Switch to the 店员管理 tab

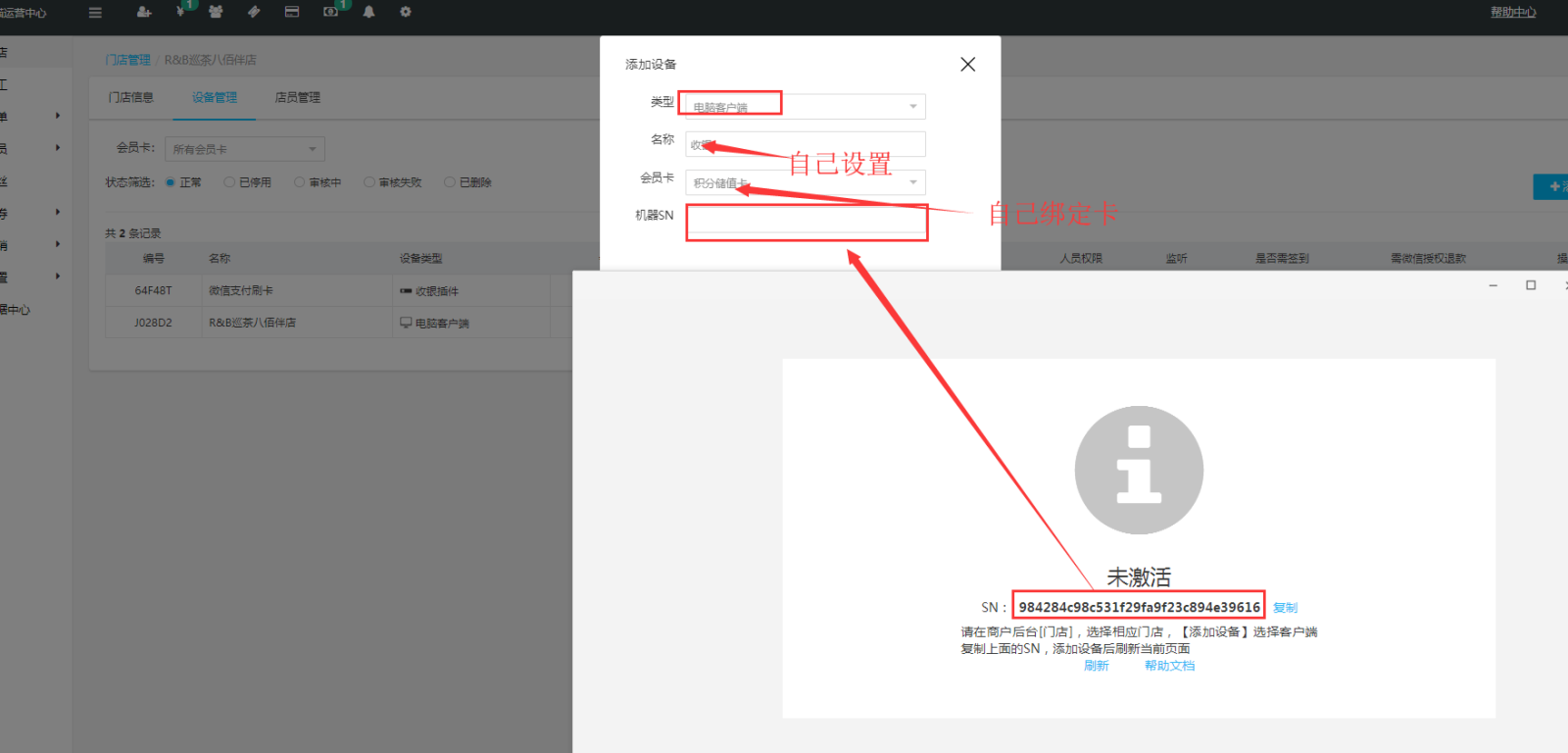[298, 97]
